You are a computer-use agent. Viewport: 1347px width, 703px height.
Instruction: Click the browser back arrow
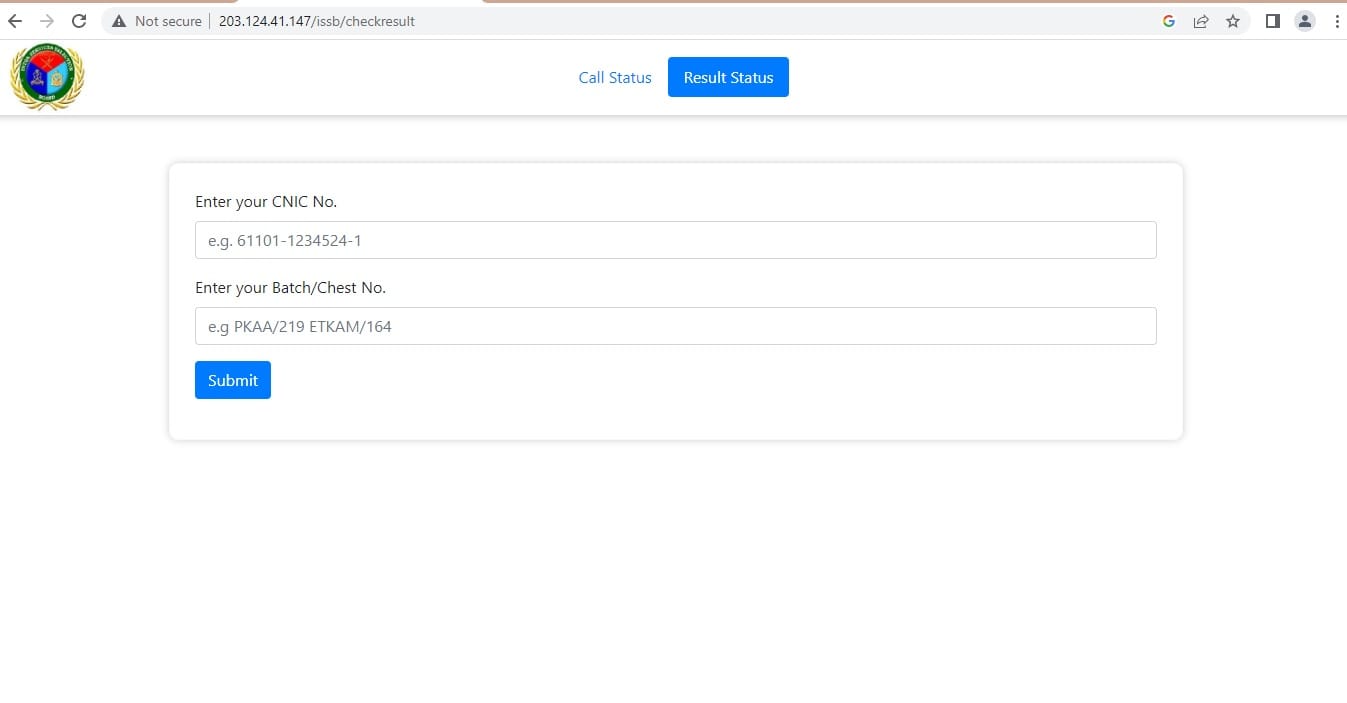pyautogui.click(x=15, y=21)
